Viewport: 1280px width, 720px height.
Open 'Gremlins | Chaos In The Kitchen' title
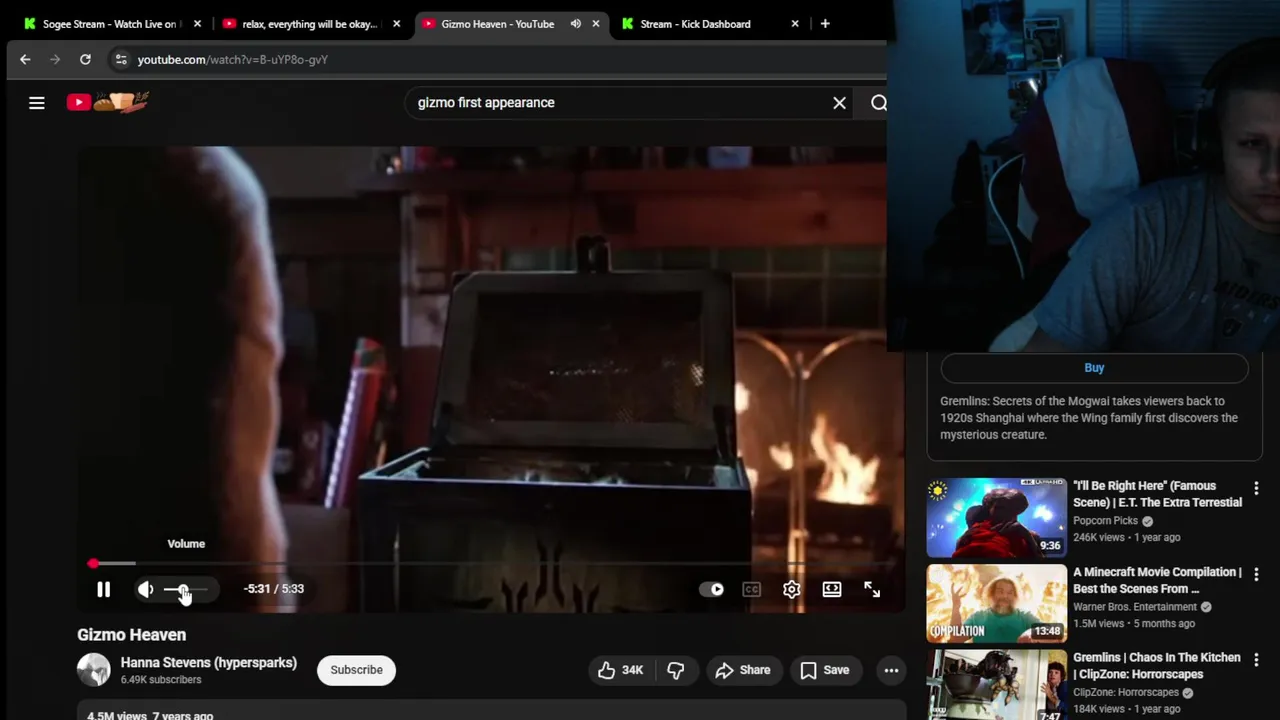[x=1157, y=666]
